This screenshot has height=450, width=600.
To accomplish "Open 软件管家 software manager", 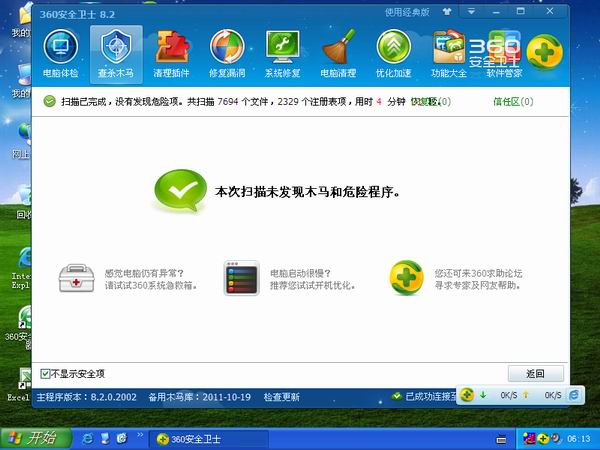I will pos(504,54).
